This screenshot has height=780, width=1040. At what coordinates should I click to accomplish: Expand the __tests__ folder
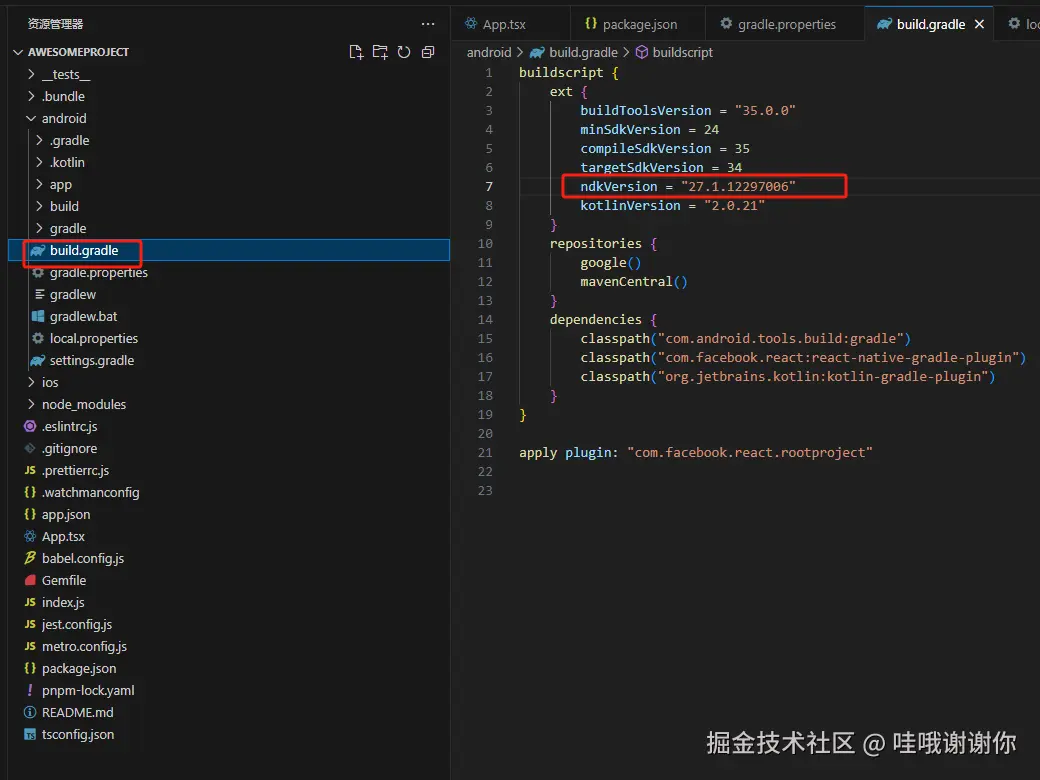(31, 74)
